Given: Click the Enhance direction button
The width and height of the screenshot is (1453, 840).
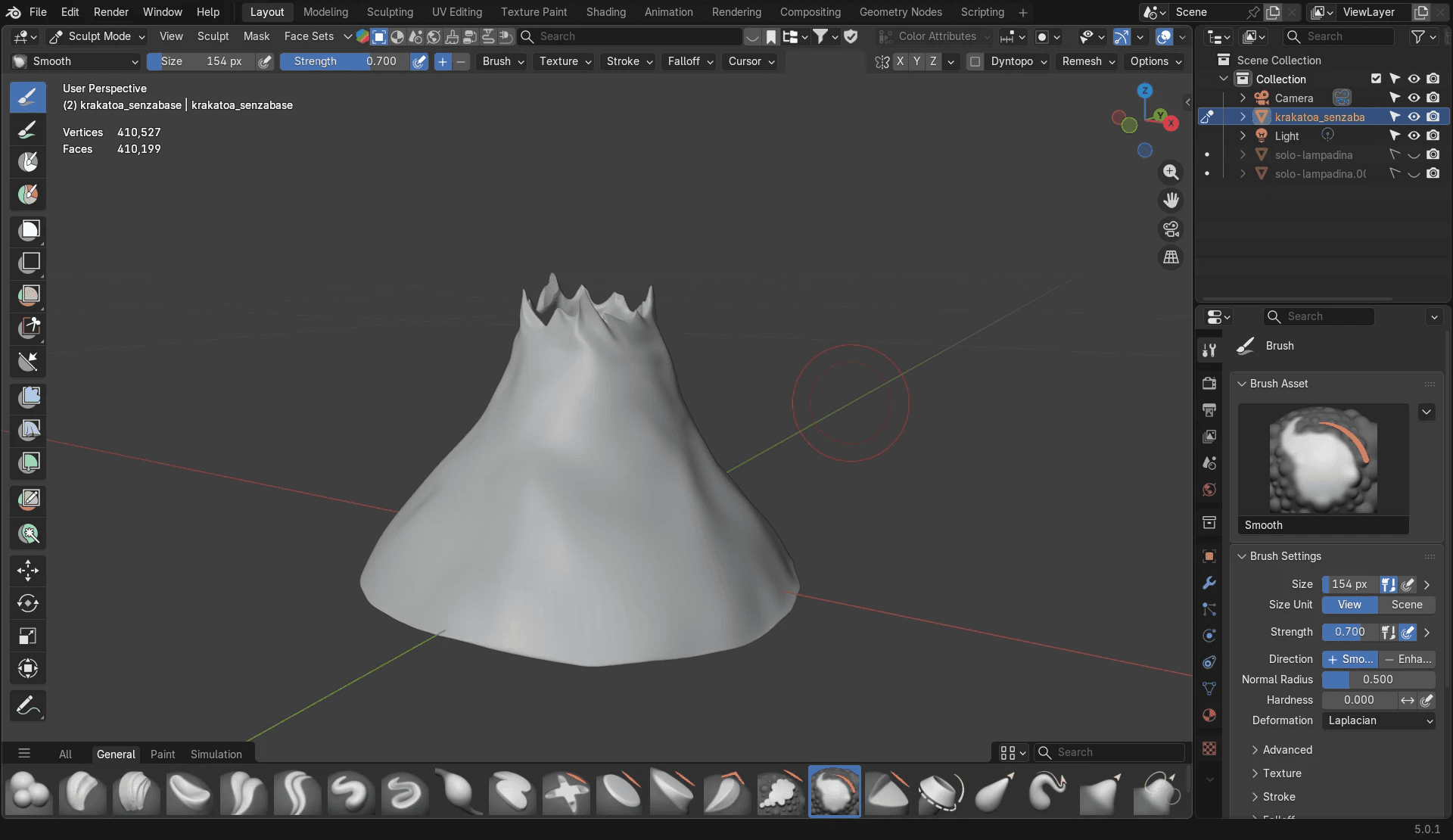Looking at the screenshot, I should (x=1407, y=659).
